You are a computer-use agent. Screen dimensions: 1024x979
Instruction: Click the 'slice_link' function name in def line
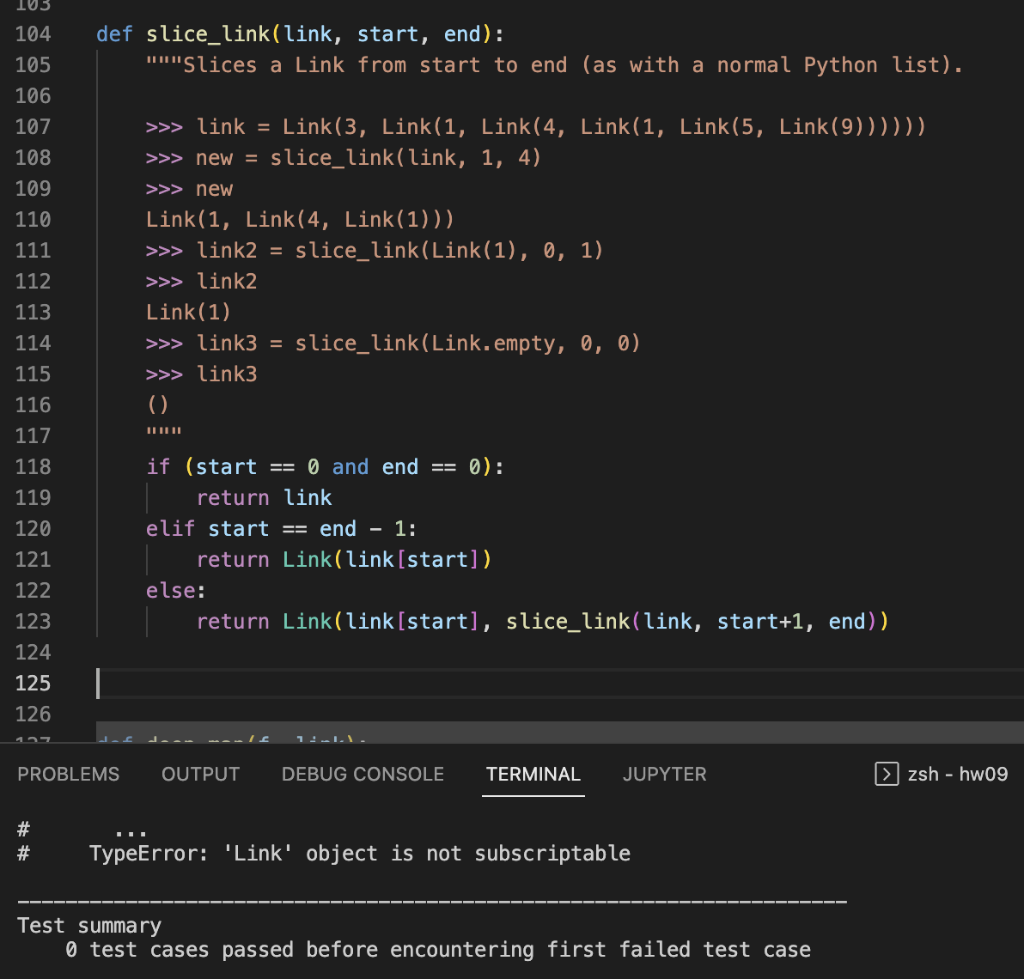pos(208,34)
